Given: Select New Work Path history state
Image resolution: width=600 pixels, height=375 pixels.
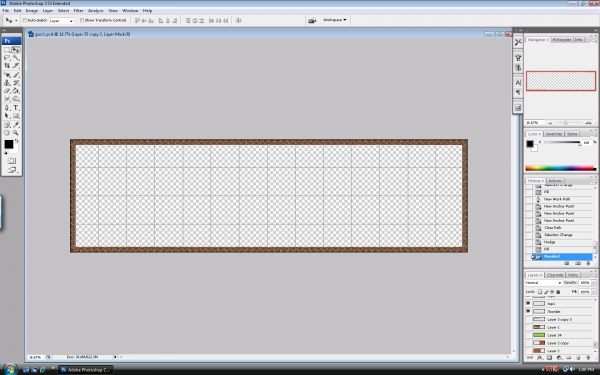Looking at the screenshot, I should 561,199.
